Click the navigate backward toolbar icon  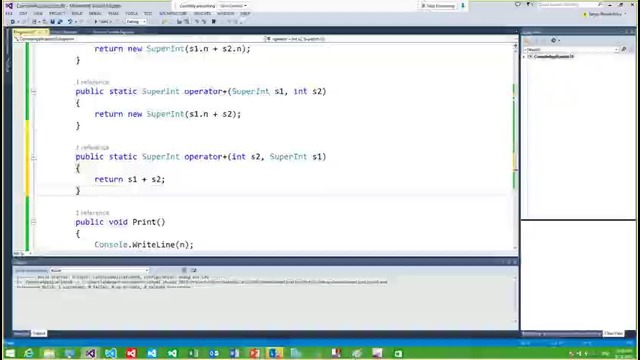point(13,22)
